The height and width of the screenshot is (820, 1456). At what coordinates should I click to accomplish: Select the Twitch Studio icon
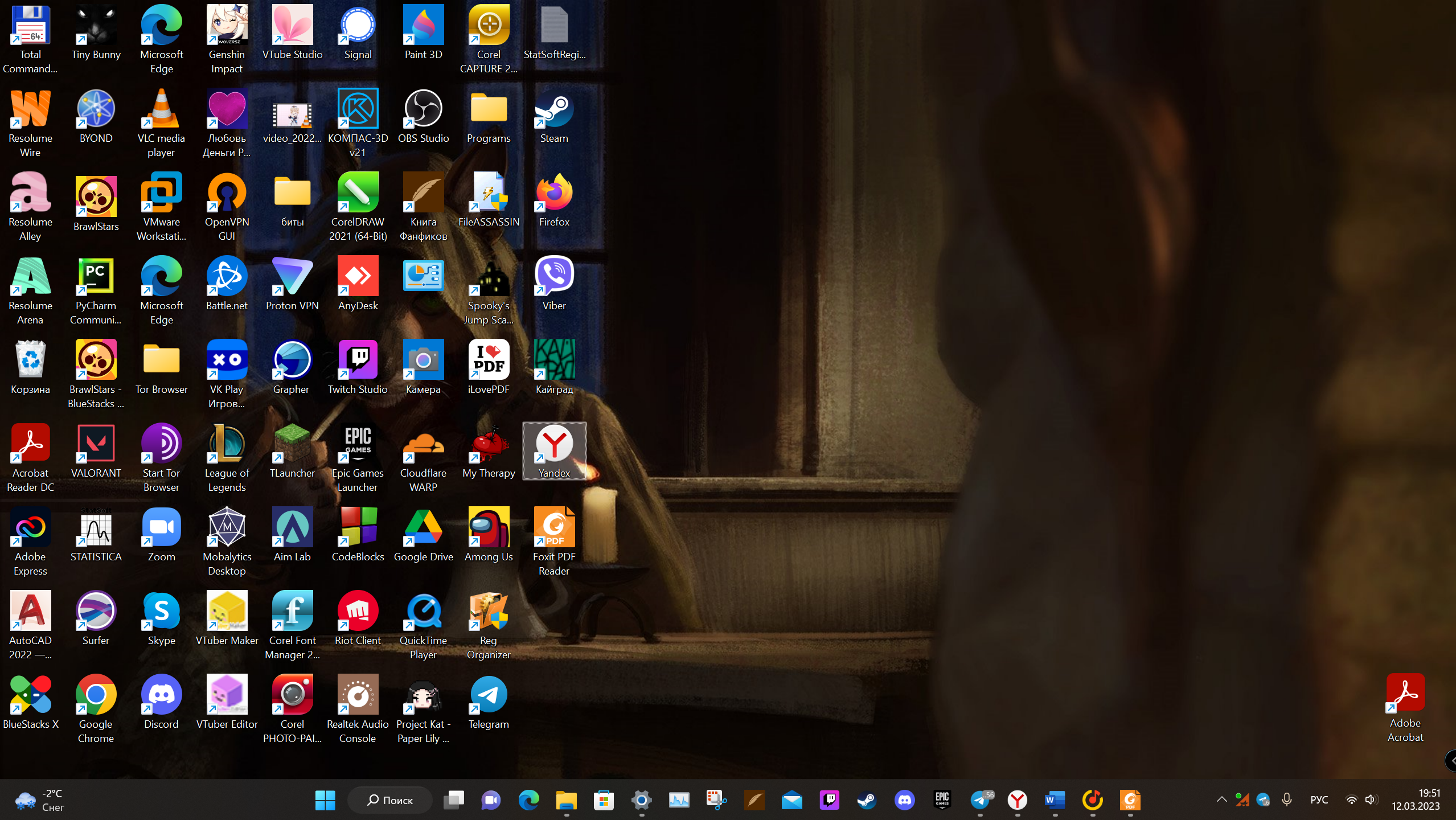click(358, 367)
